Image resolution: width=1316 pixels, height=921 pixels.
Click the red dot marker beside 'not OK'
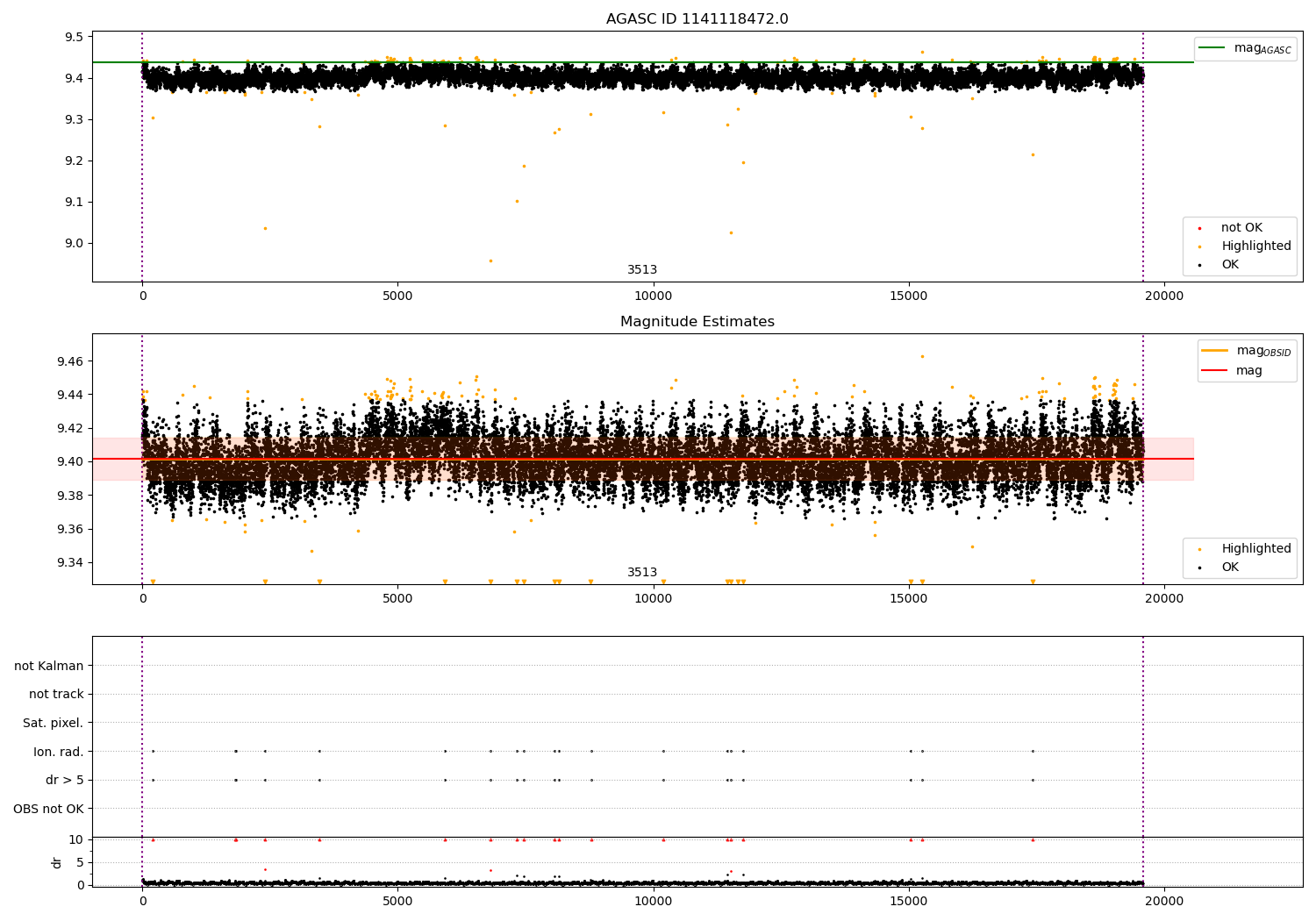(x=1199, y=228)
